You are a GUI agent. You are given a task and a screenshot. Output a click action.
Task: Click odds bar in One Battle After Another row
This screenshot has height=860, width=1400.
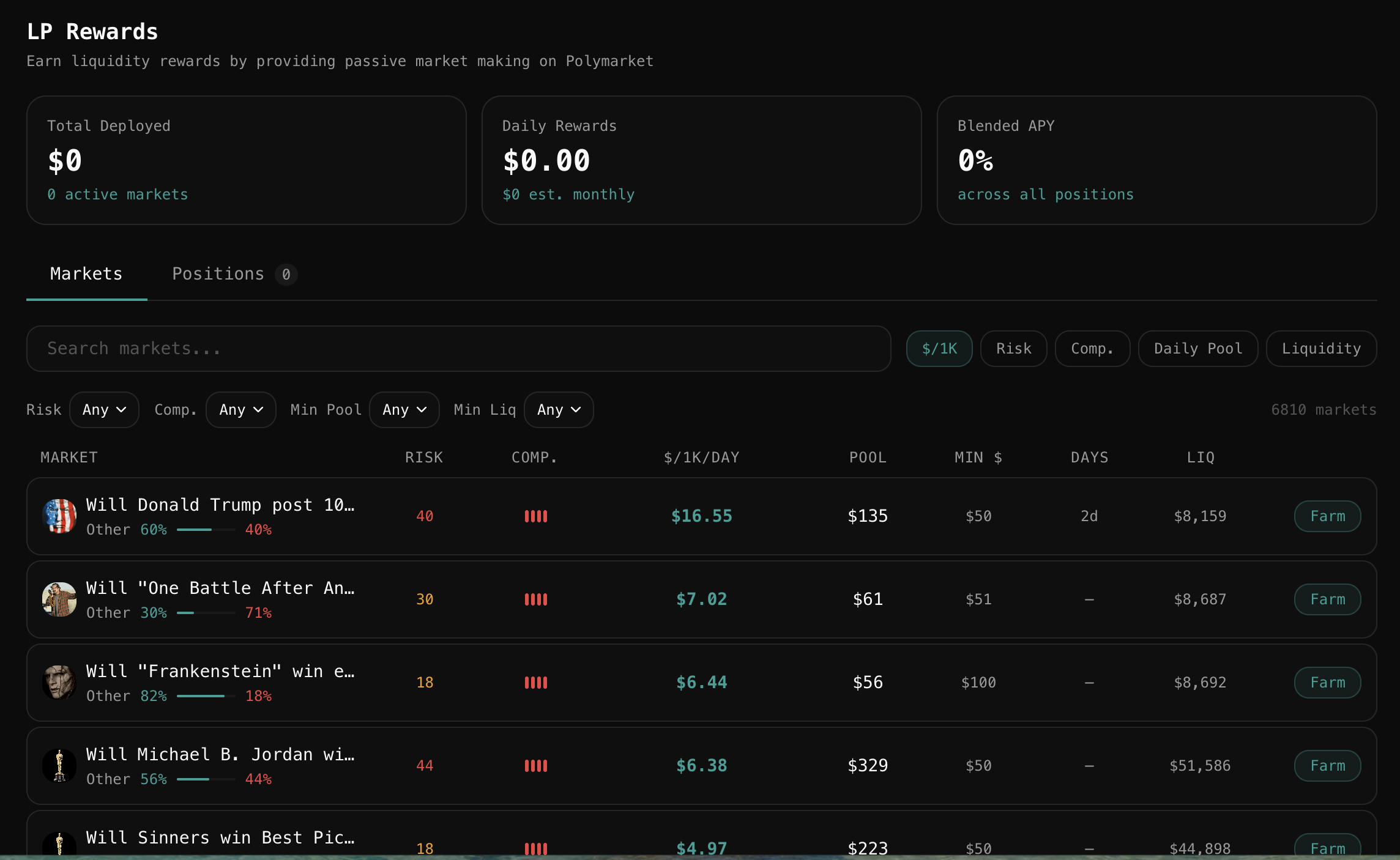click(x=206, y=613)
